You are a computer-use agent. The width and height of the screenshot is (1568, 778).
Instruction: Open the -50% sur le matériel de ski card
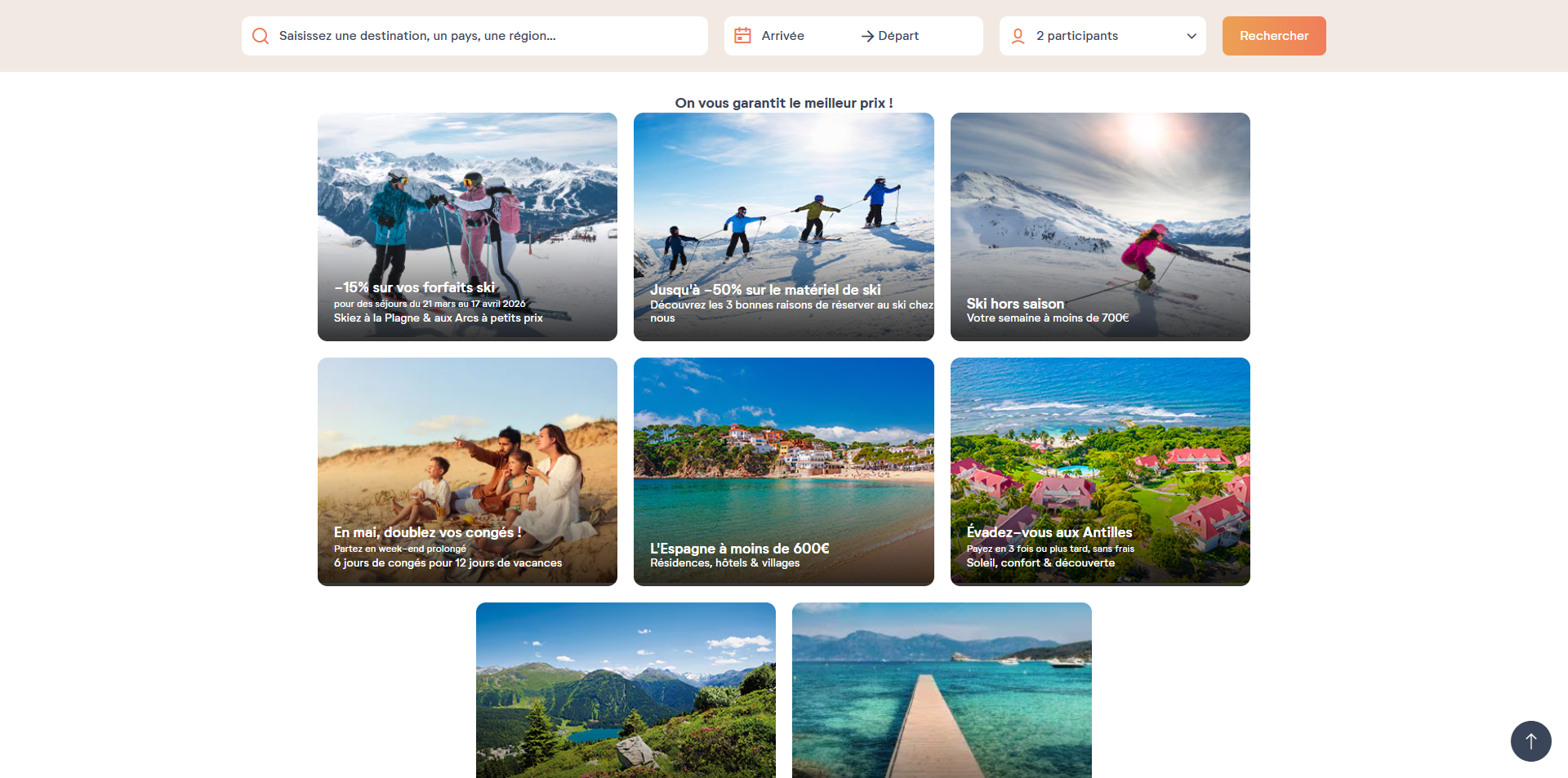pyautogui.click(x=783, y=227)
